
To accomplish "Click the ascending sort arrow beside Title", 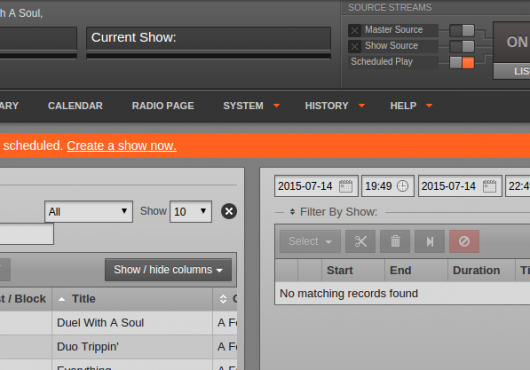I will [62, 299].
